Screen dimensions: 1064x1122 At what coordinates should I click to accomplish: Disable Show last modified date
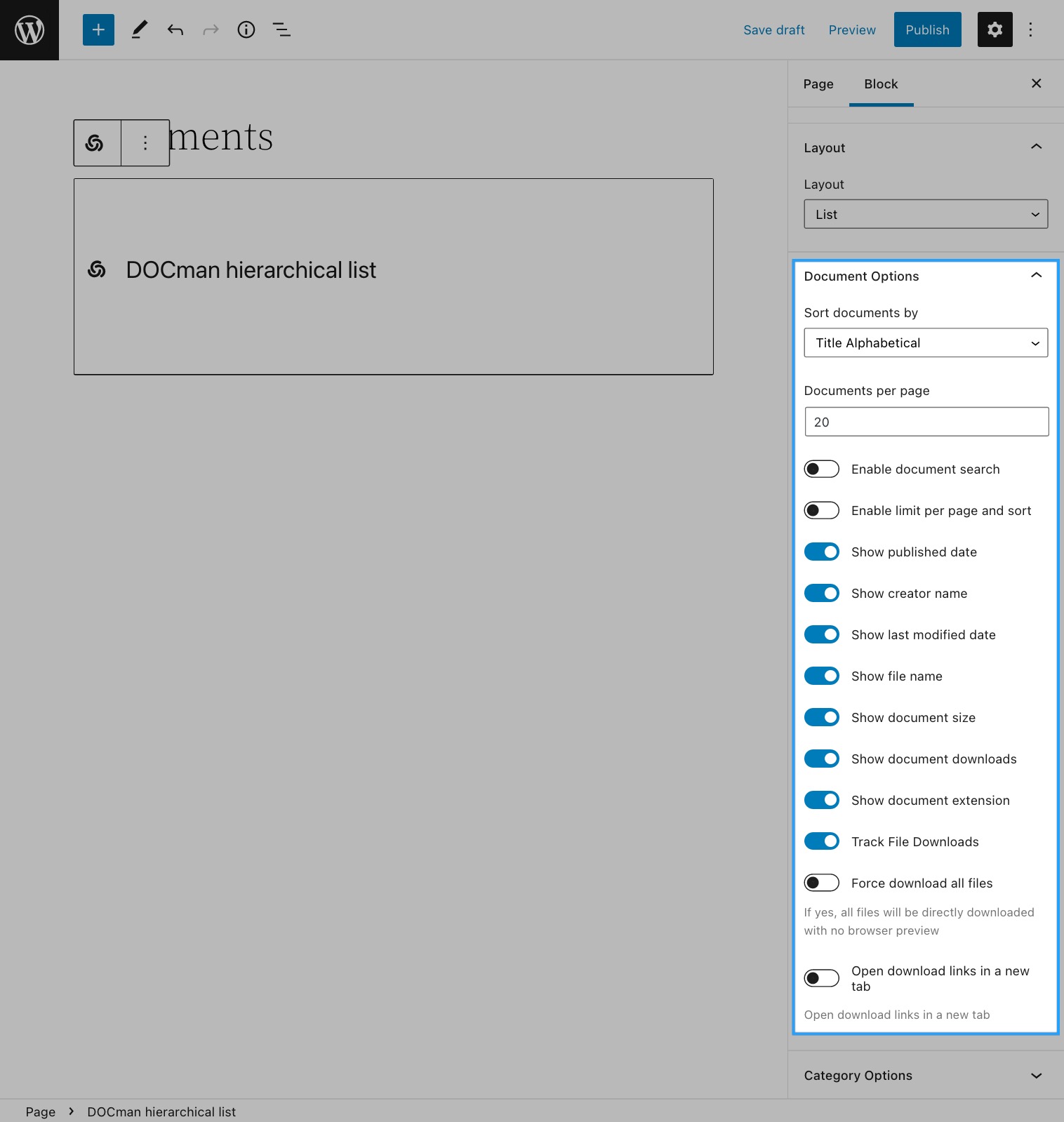822,634
